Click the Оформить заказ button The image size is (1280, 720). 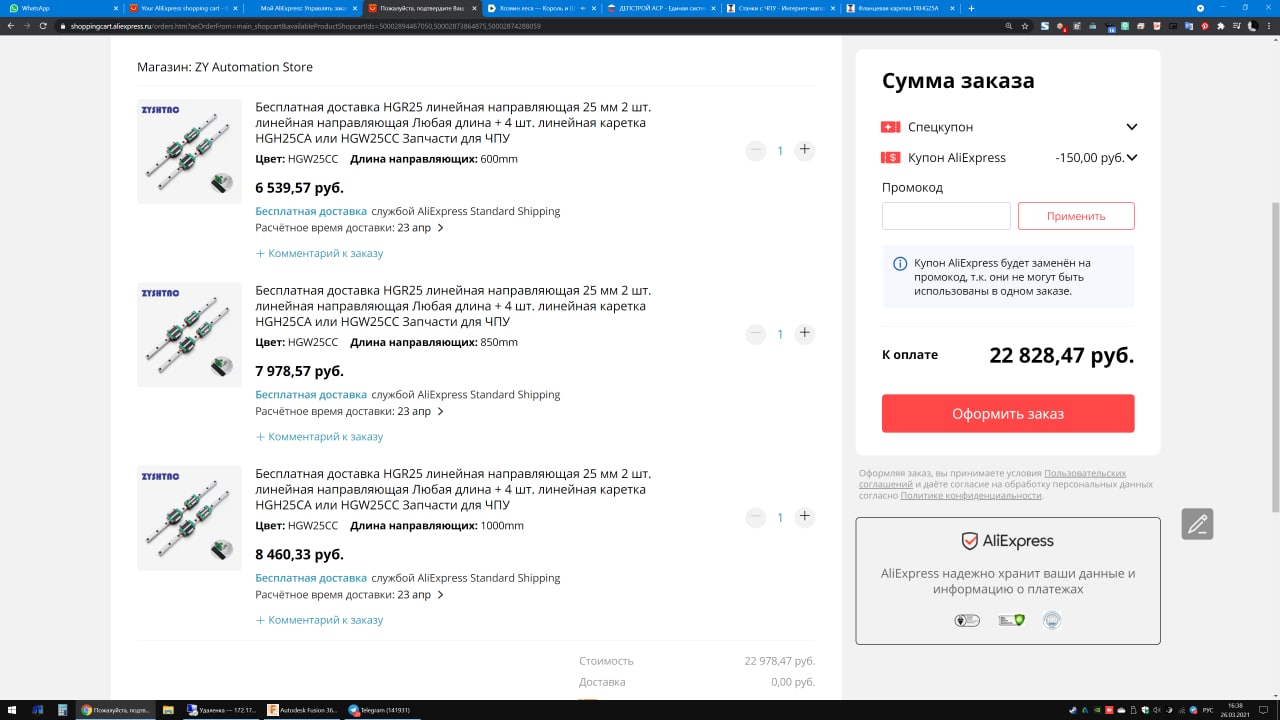pos(1008,413)
